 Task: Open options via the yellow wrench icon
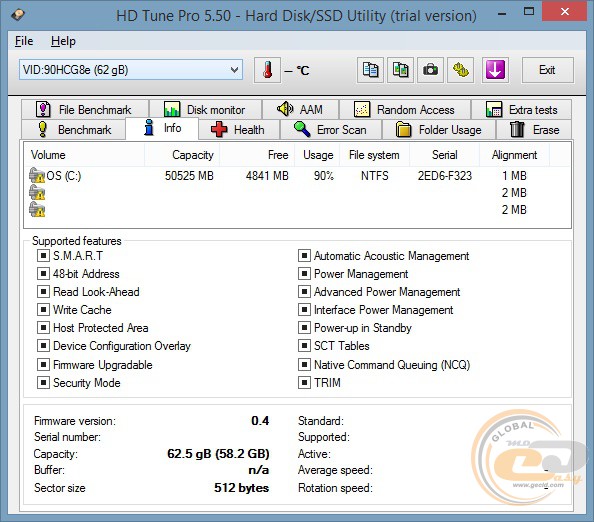click(461, 70)
